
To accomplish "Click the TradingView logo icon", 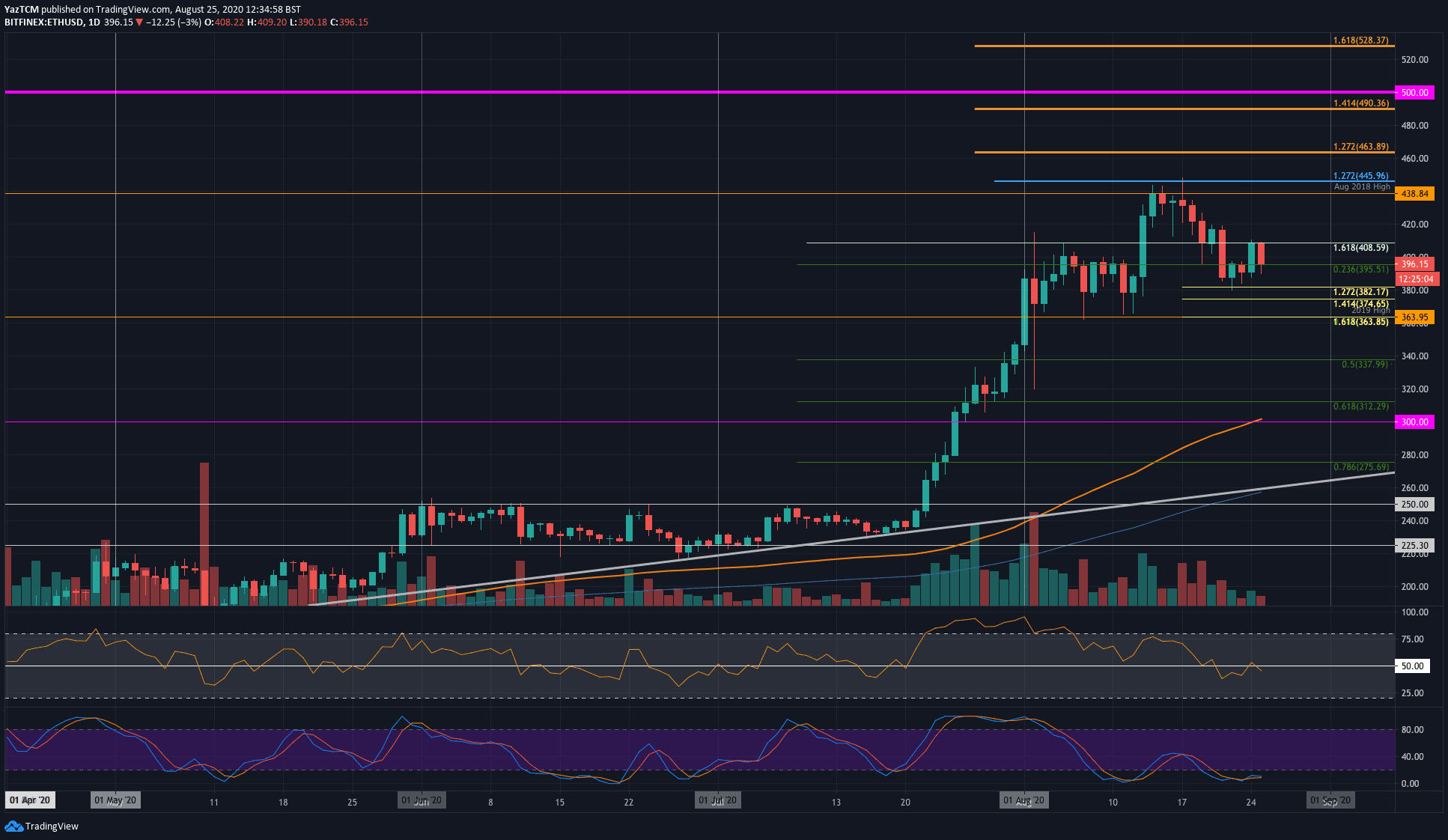I will click(x=14, y=826).
